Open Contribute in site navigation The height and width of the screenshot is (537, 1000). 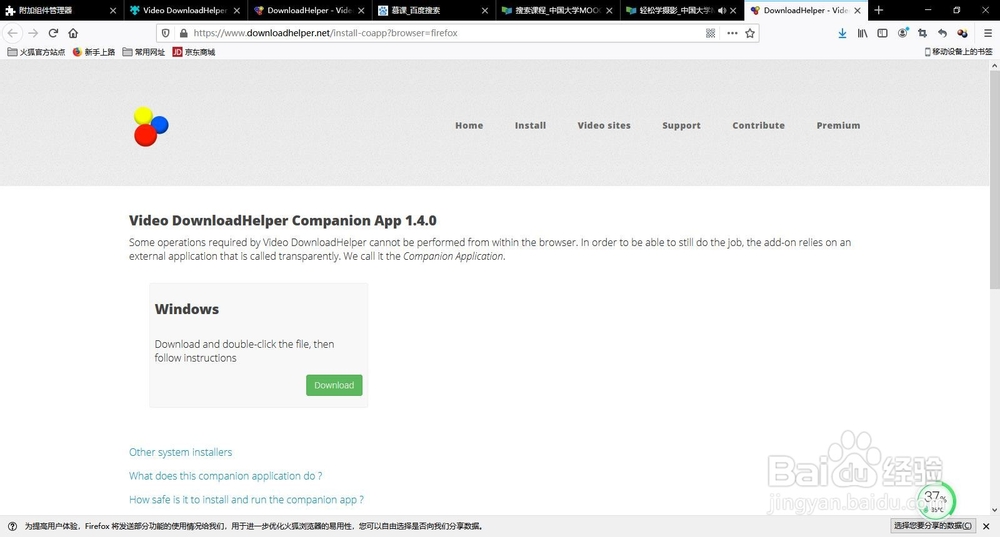[758, 126]
